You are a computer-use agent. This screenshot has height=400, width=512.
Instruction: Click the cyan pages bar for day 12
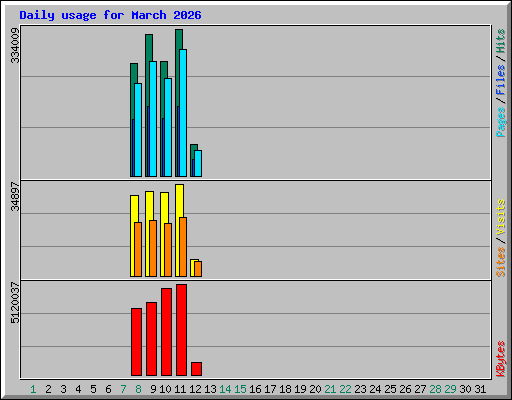pyautogui.click(x=198, y=163)
